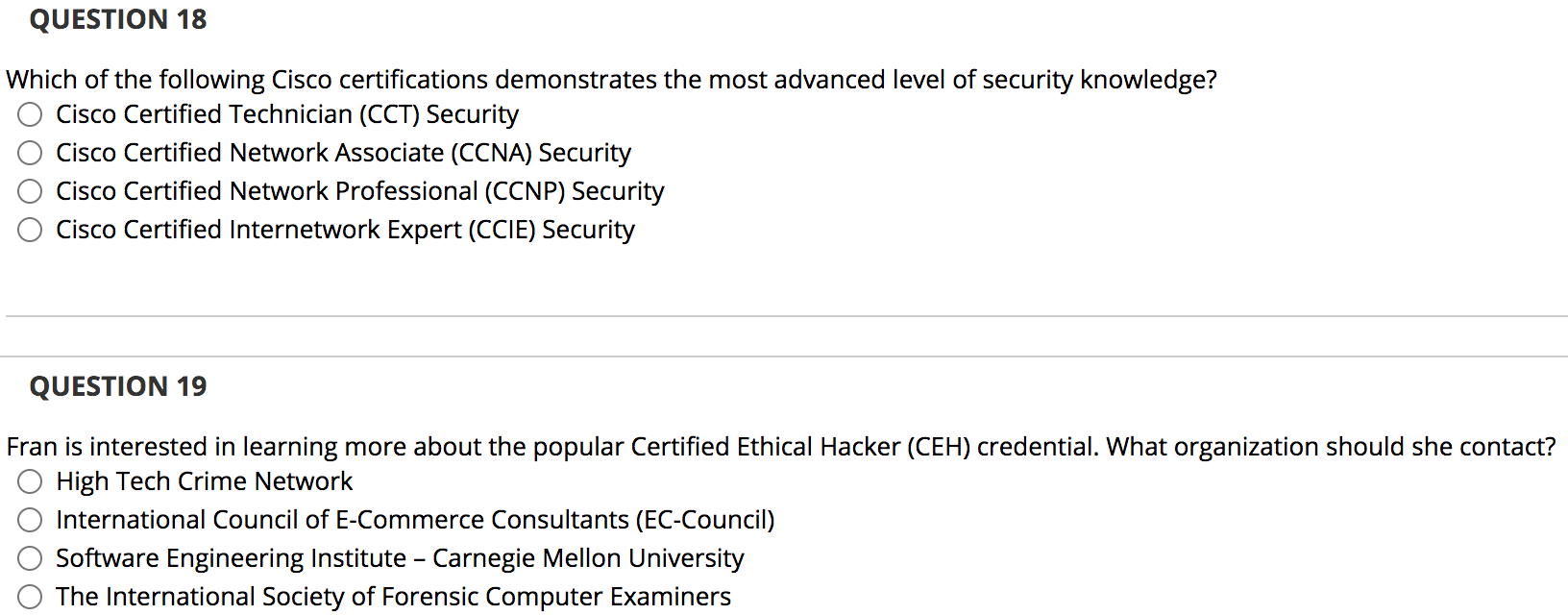Select the CCNP Security answer option
The width and height of the screenshot is (1568, 615).
pyautogui.click(x=29, y=191)
